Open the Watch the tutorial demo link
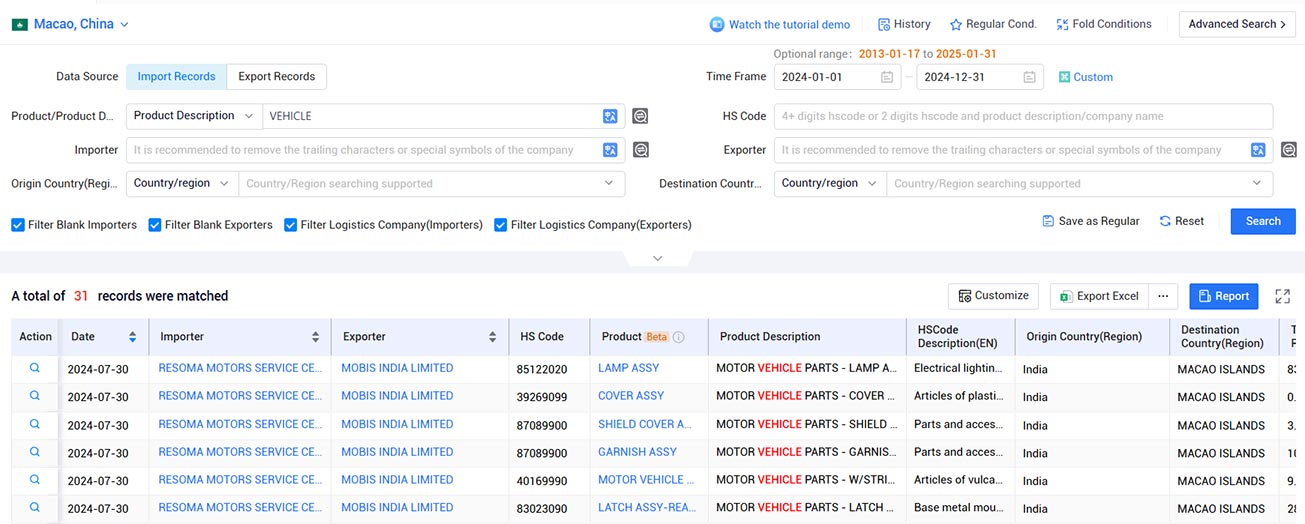 780,24
